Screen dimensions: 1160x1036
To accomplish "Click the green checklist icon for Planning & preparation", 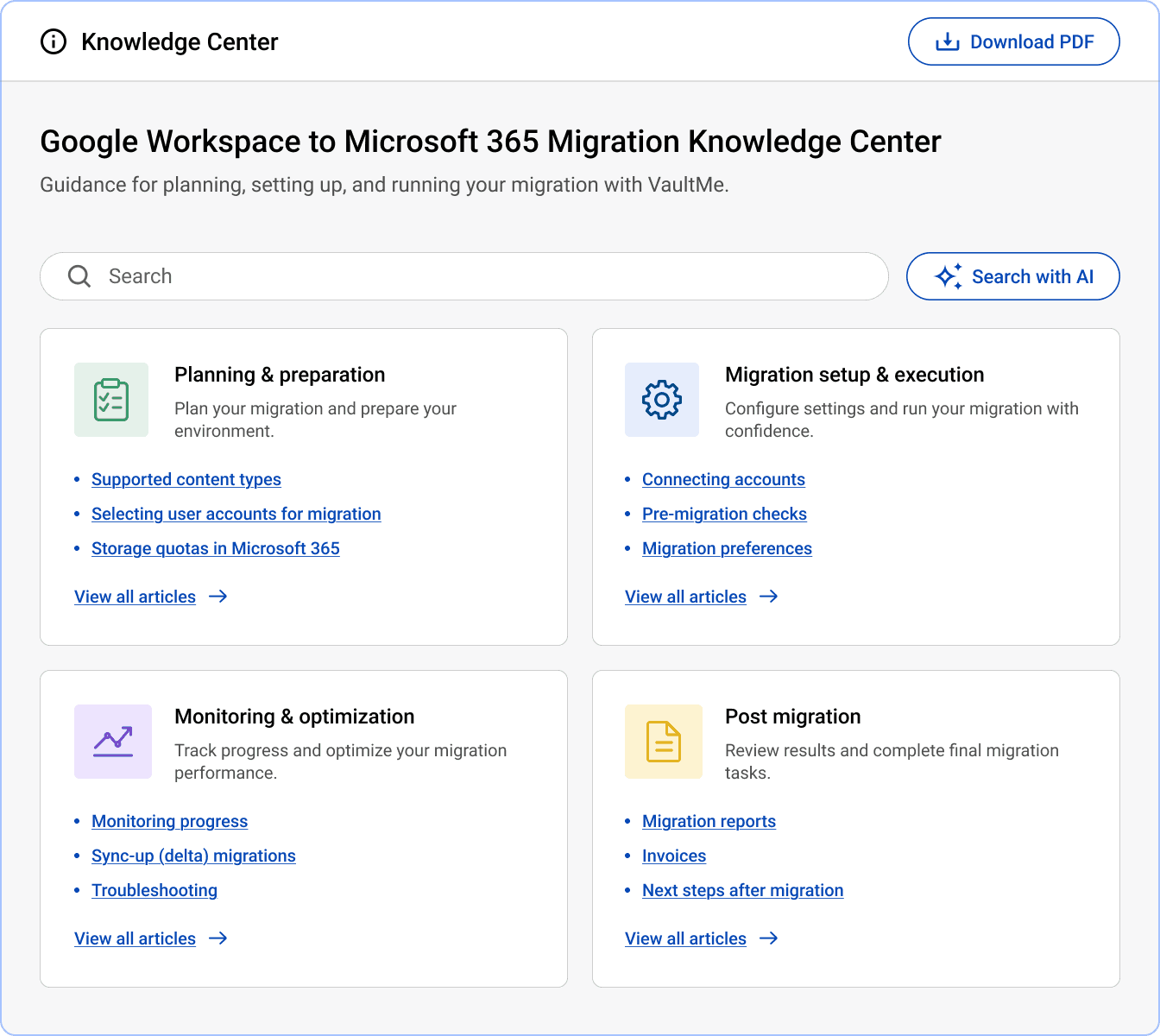I will [x=111, y=400].
